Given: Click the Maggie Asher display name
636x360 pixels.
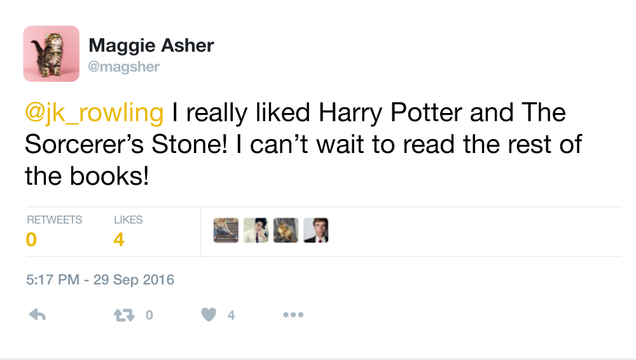Looking at the screenshot, I should pyautogui.click(x=151, y=45).
